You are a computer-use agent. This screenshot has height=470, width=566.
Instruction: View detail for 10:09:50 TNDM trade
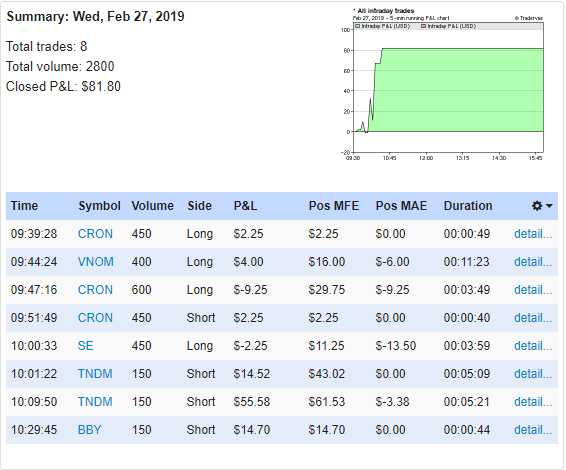(x=533, y=402)
